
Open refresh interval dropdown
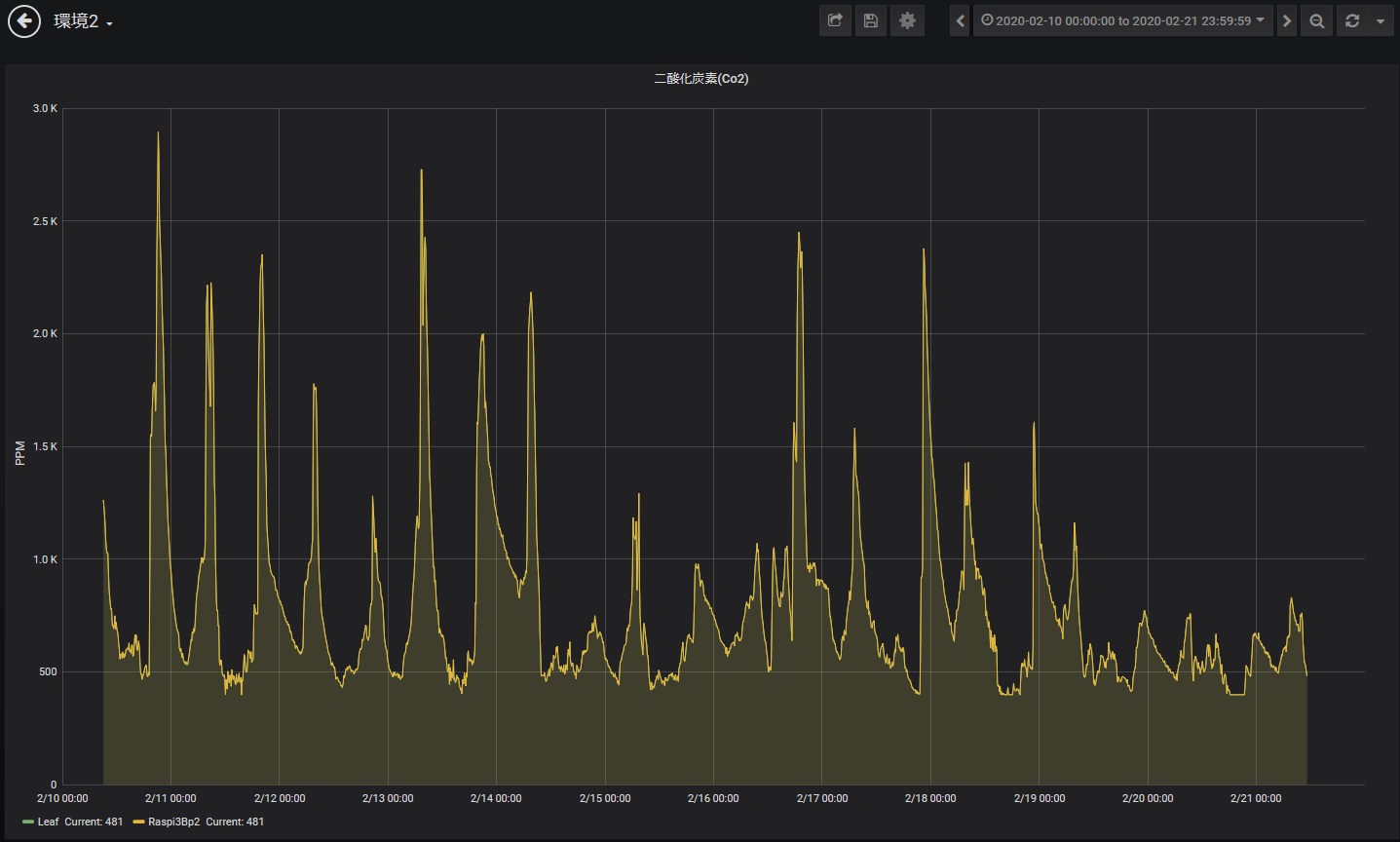1381,20
